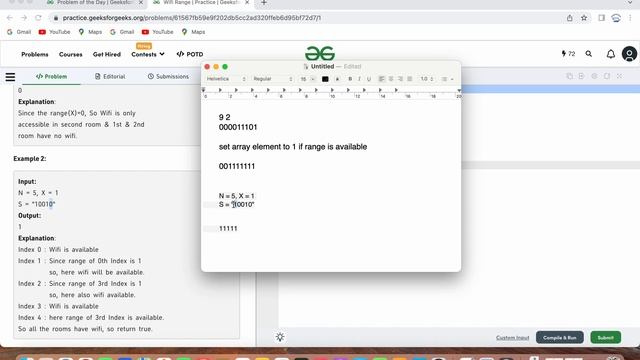Click the browser address bar URL
640x360 pixels.
(x=192, y=18)
